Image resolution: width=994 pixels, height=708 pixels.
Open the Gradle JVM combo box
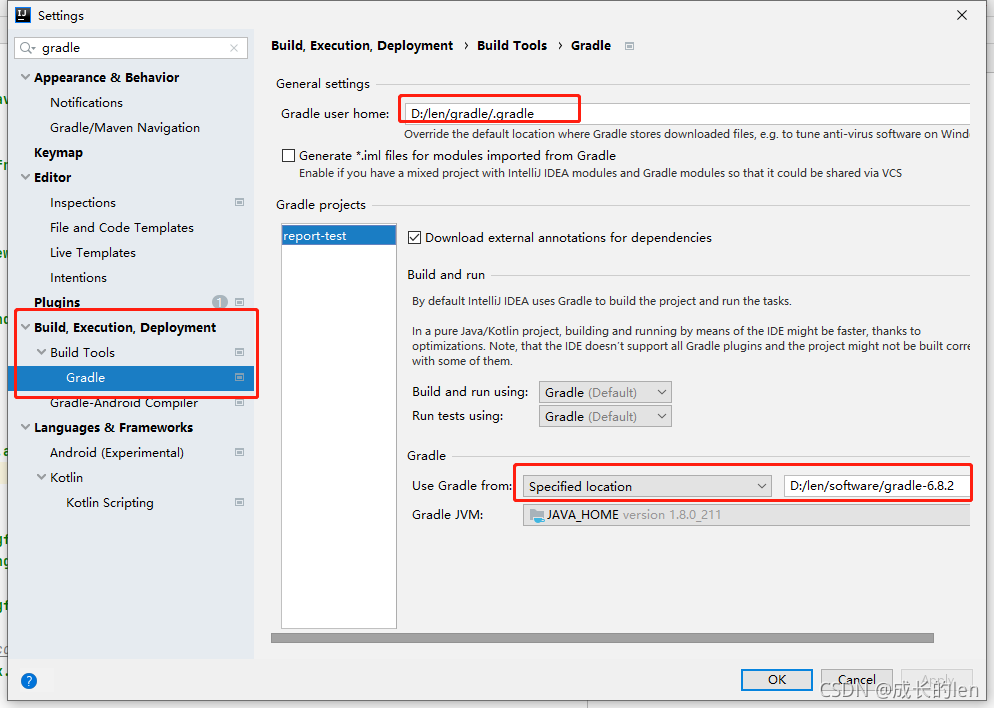tap(746, 515)
